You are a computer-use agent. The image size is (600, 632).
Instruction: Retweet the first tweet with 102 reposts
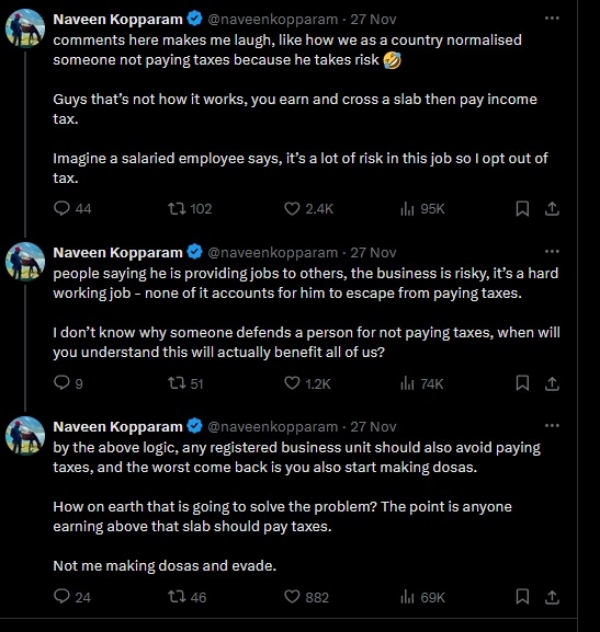178,208
